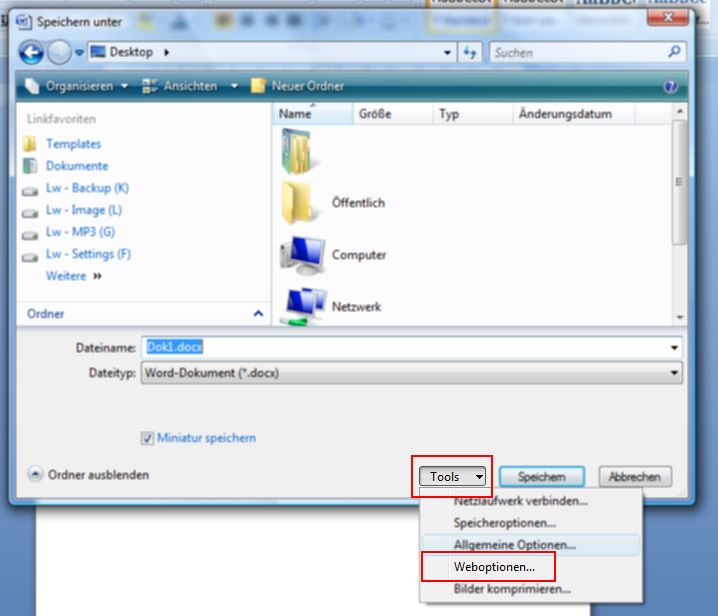Click the Ansichten toolbar button
The height and width of the screenshot is (616, 718).
tap(180, 86)
